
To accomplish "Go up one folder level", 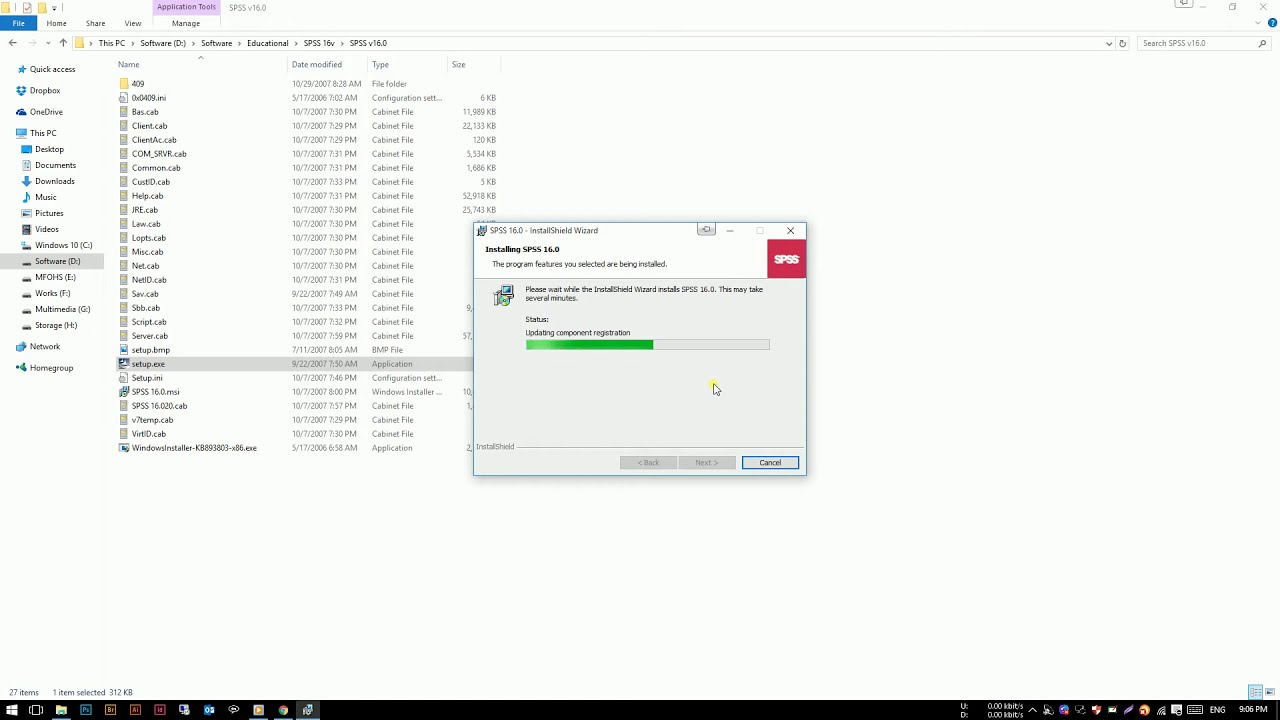I will pyautogui.click(x=63, y=43).
